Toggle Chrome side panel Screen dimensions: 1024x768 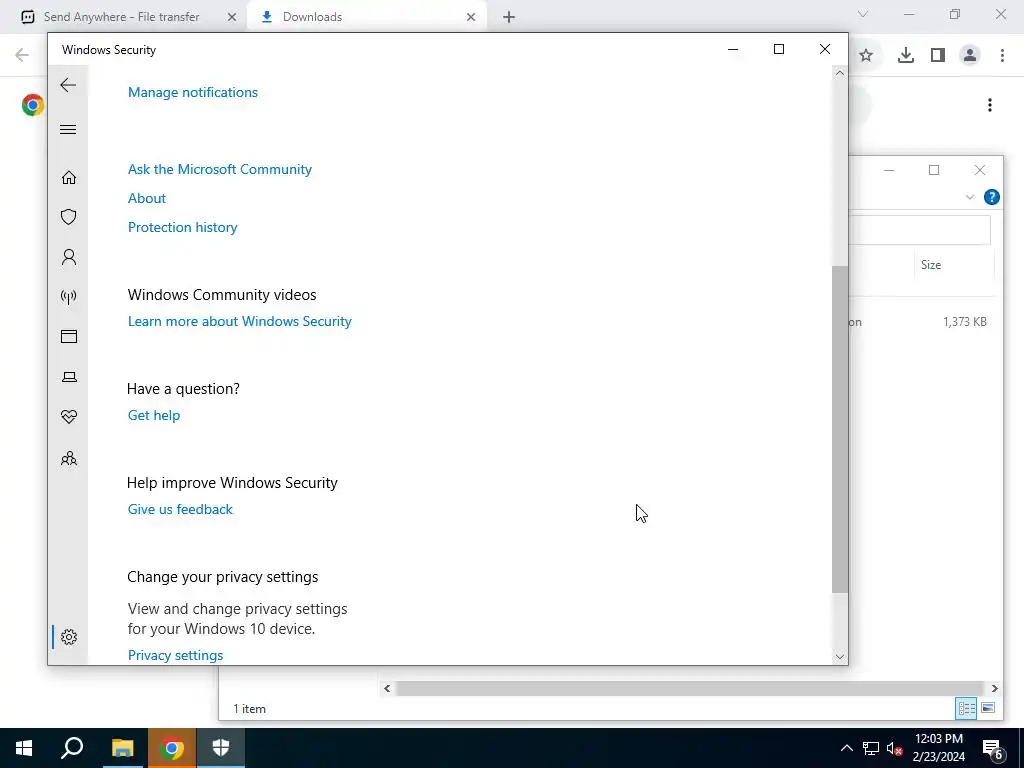tap(938, 55)
